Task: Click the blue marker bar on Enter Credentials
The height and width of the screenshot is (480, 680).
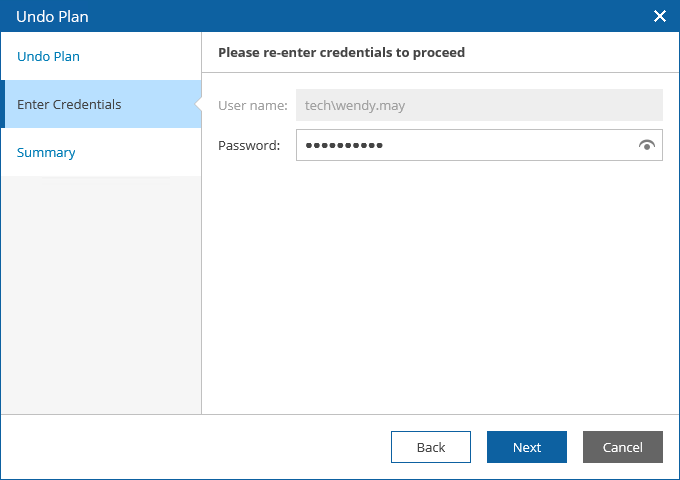Action: (x=3, y=105)
